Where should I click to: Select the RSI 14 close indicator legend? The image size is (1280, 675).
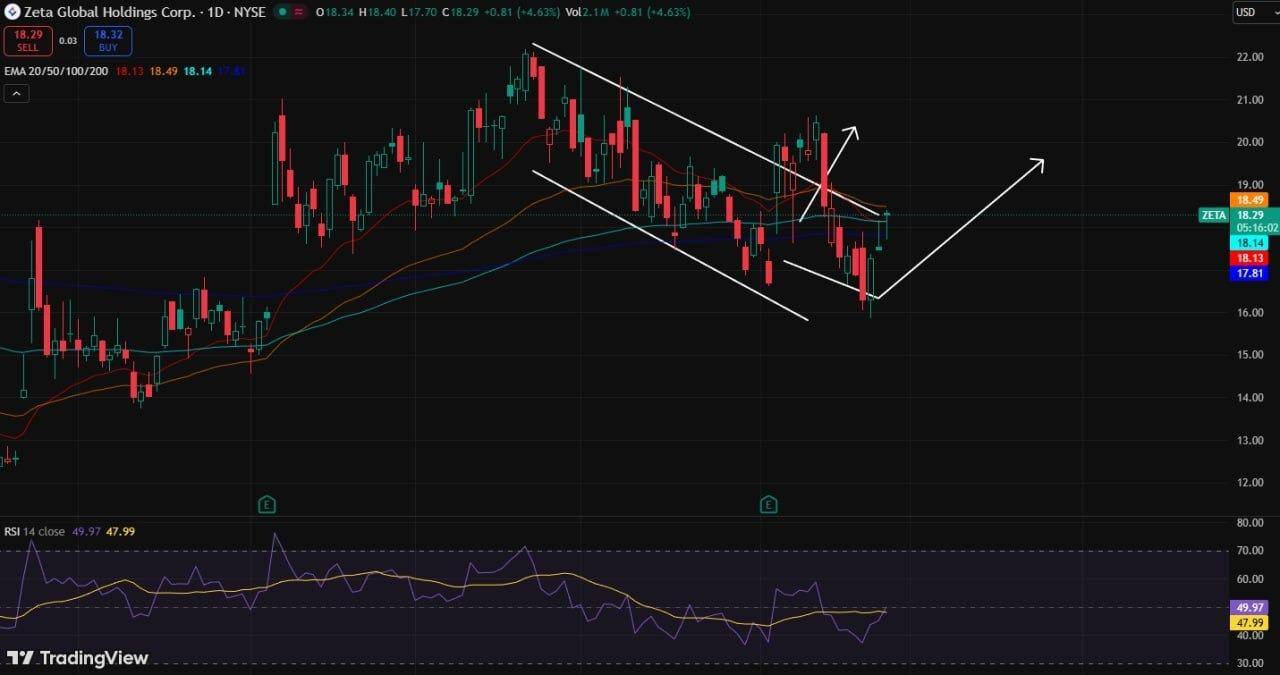coord(35,531)
